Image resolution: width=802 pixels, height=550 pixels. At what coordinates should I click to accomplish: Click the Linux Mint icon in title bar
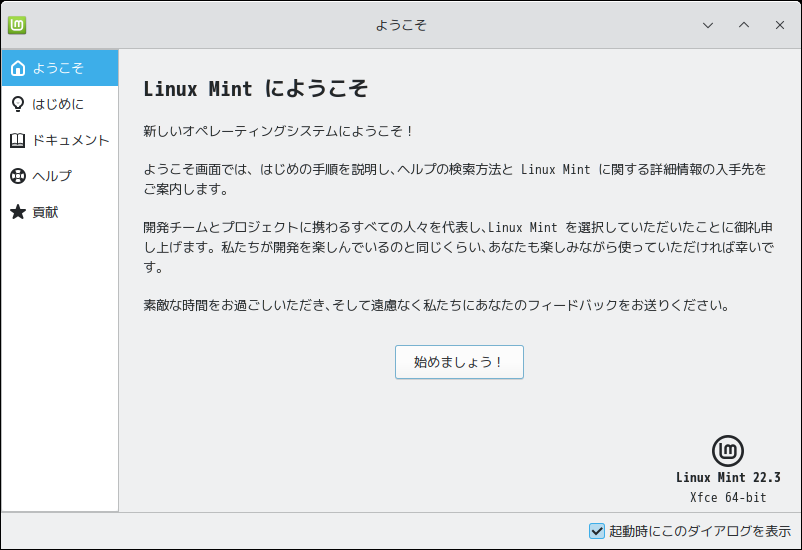(17, 25)
